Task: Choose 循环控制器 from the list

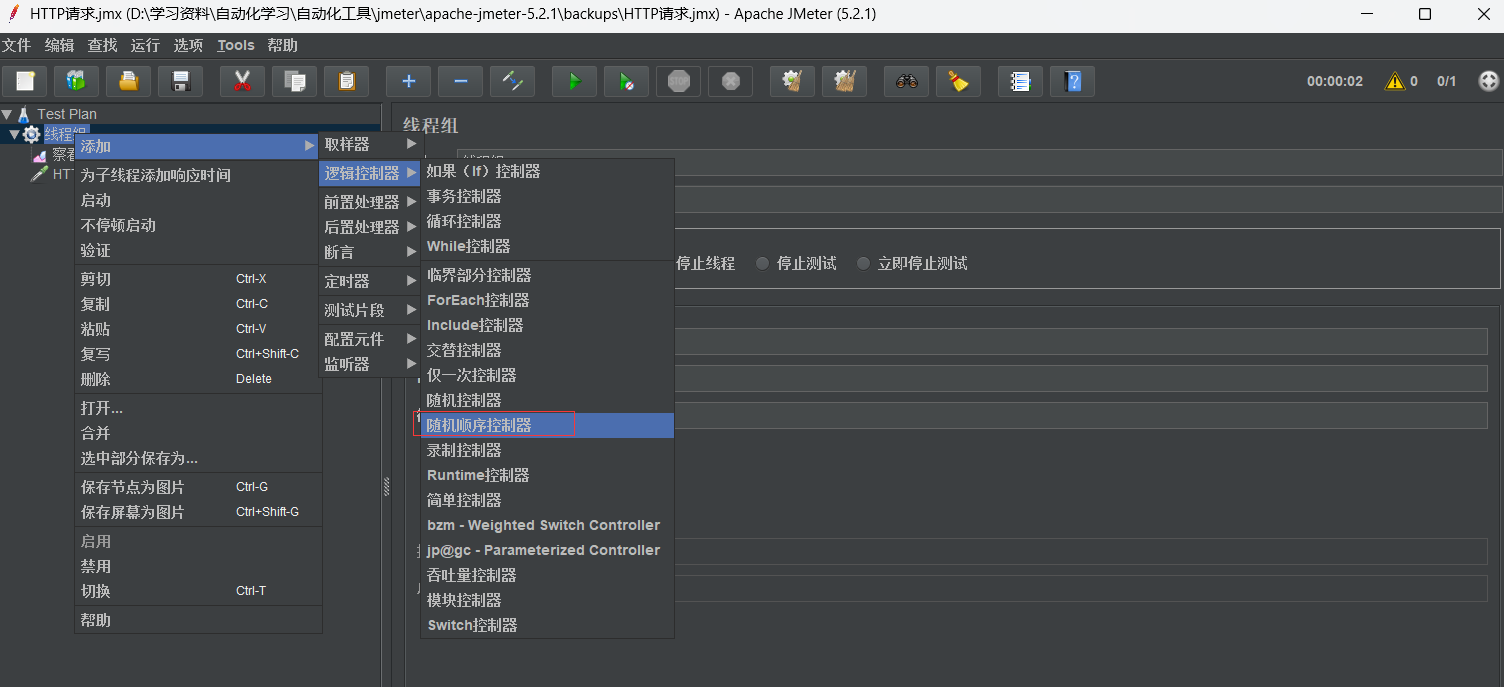Action: [547, 221]
